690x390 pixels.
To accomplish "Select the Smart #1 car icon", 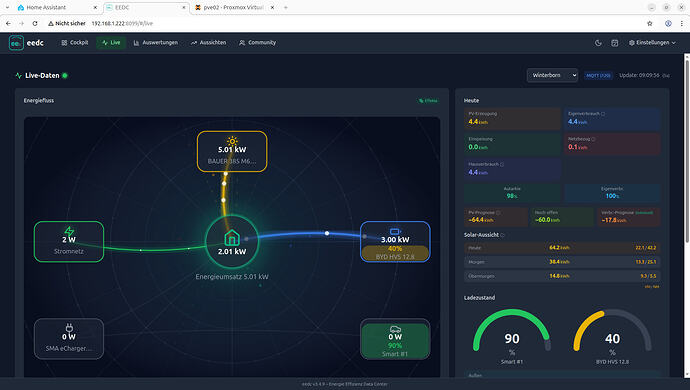I will (395, 329).
